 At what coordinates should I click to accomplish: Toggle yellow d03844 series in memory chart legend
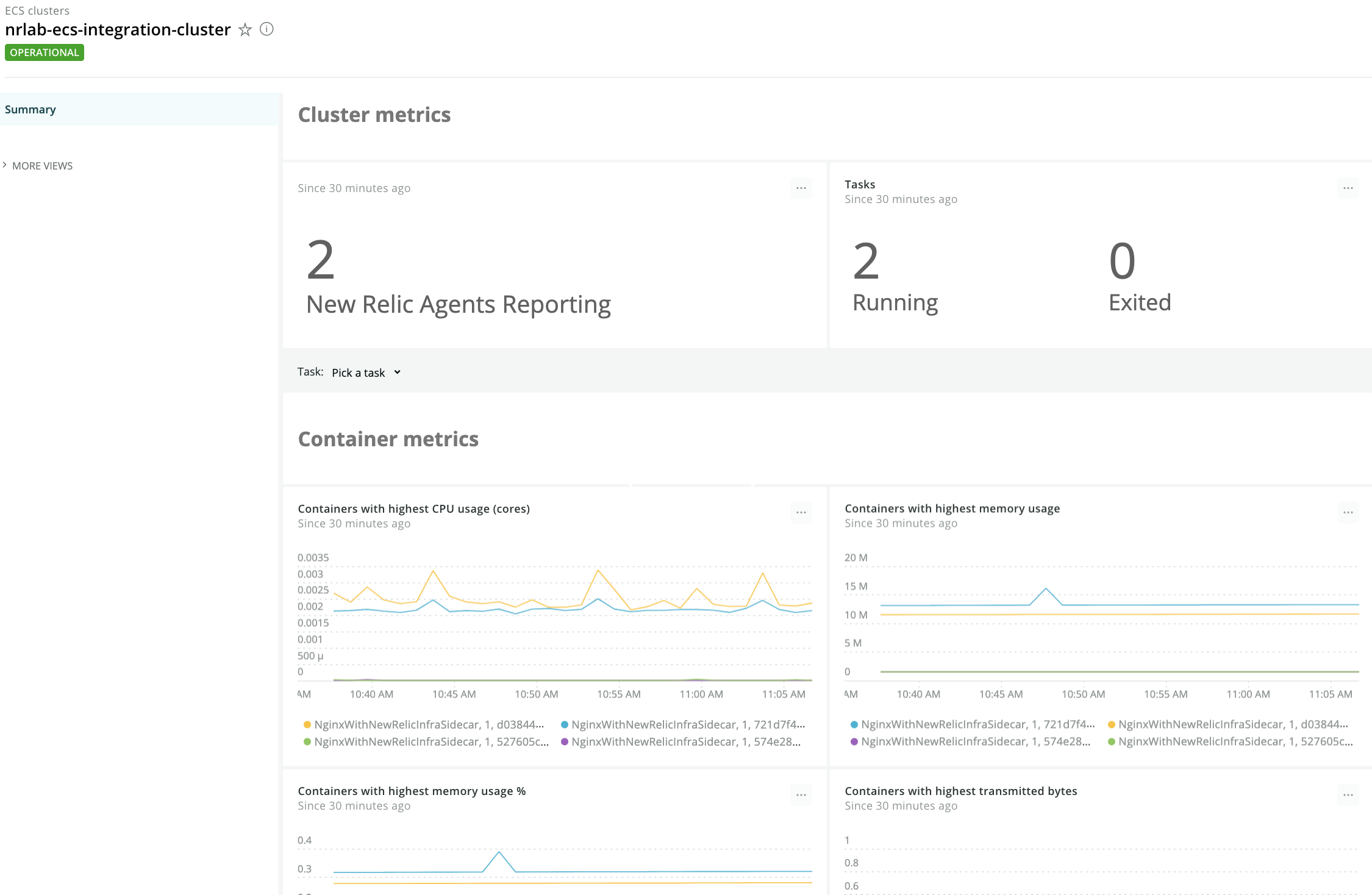1228,724
